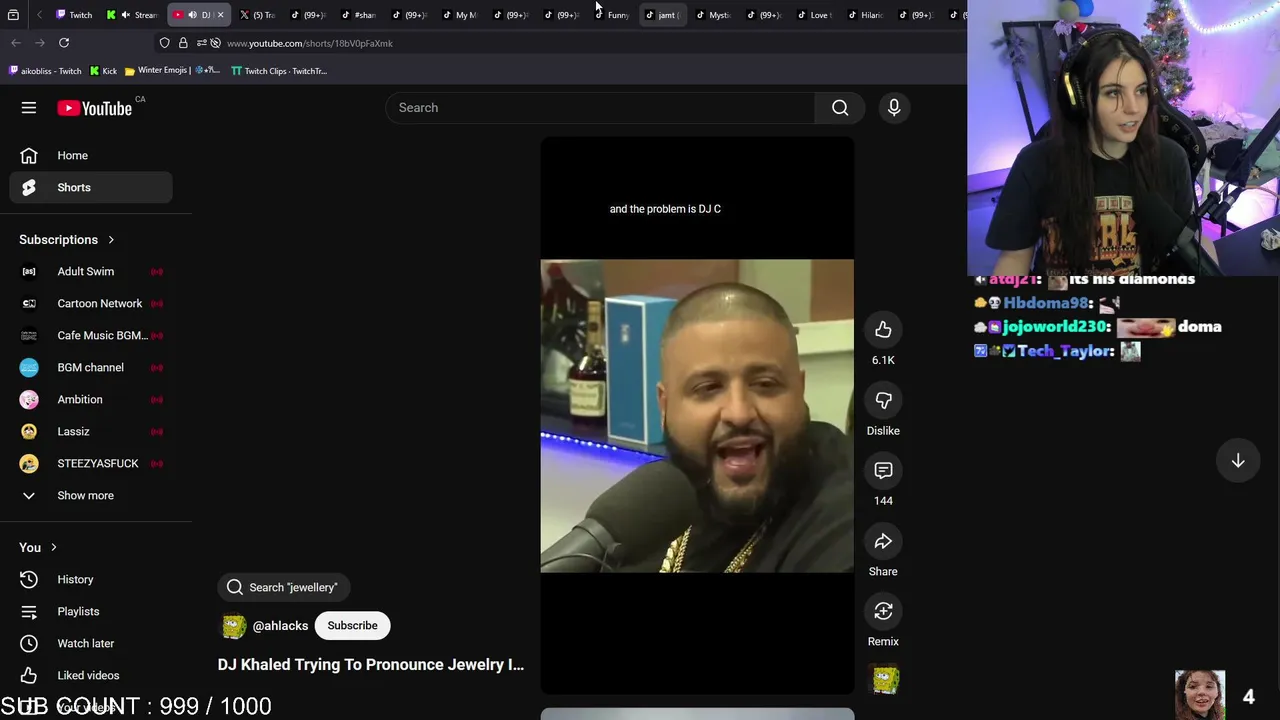Open the comments showing 144
Viewport: 1280px width, 720px height.
883,471
